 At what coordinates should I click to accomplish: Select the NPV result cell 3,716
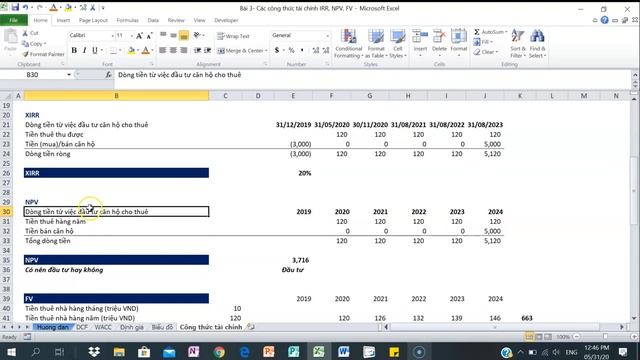[293, 260]
